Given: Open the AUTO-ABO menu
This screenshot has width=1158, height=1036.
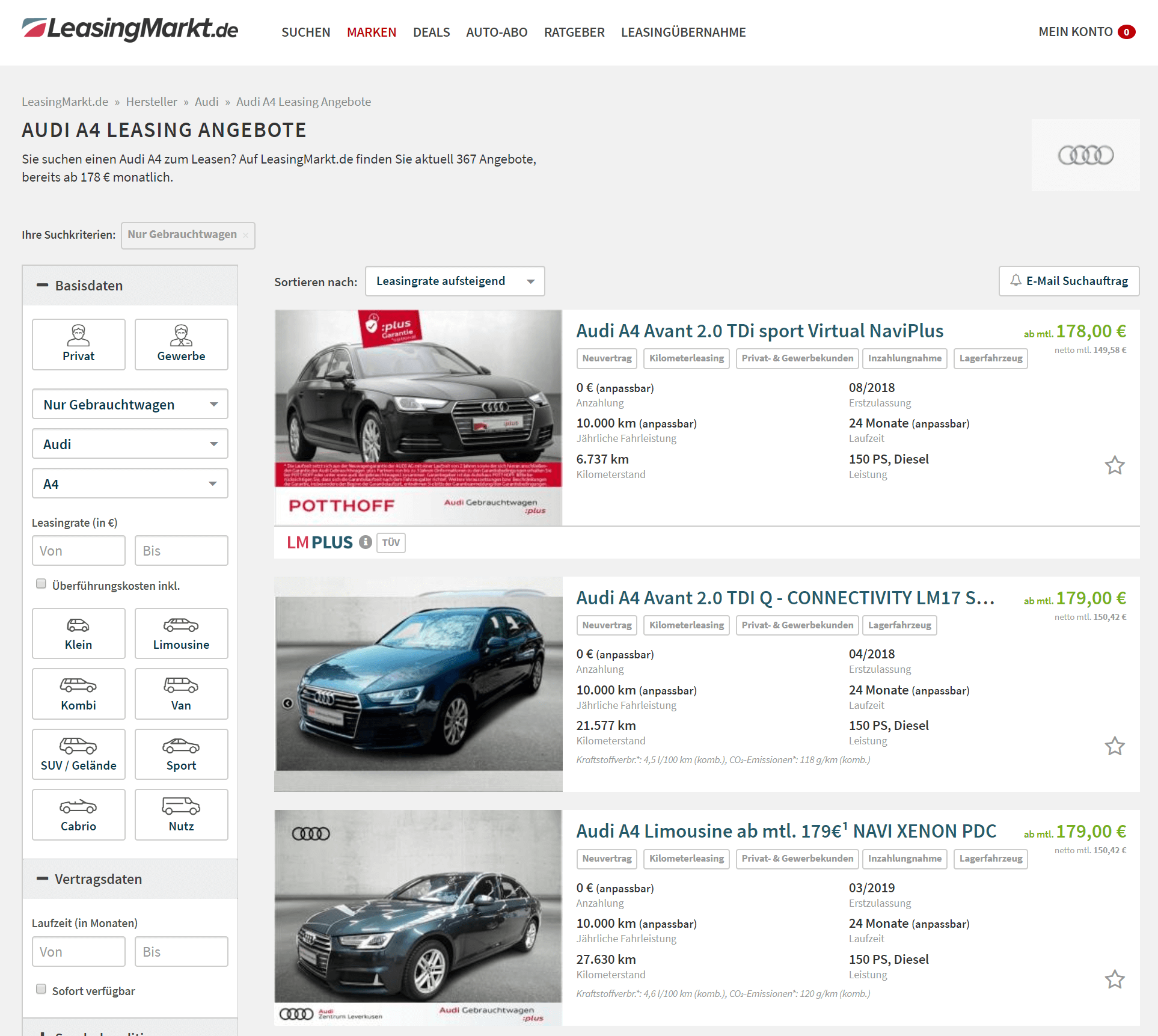Looking at the screenshot, I should point(497,32).
